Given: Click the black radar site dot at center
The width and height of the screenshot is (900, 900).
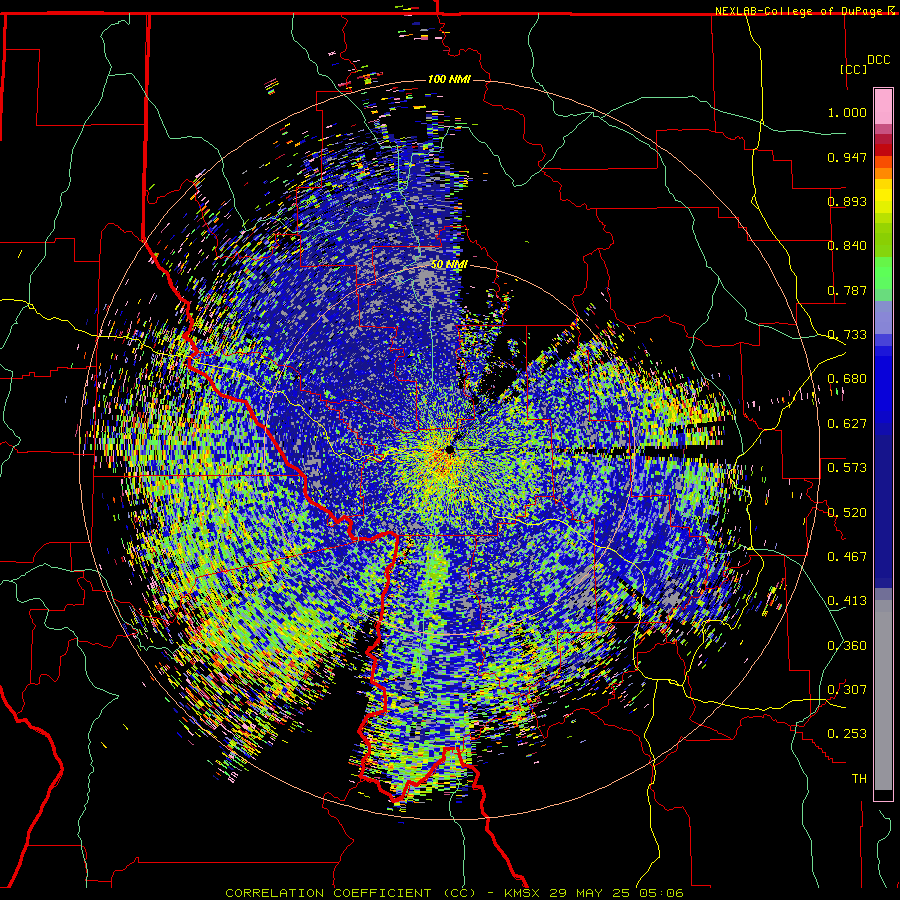Looking at the screenshot, I should pos(449,449).
